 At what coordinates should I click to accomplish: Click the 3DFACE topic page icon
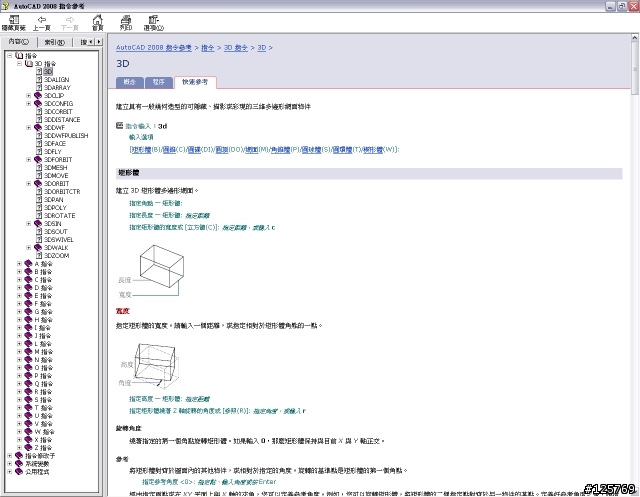tap(39, 144)
